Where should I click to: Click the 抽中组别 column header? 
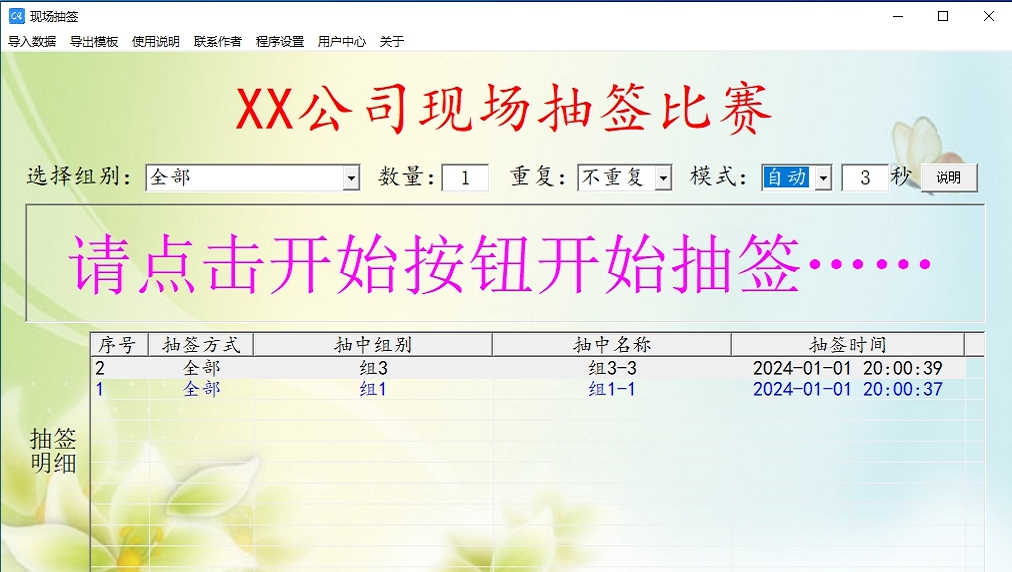tap(373, 345)
